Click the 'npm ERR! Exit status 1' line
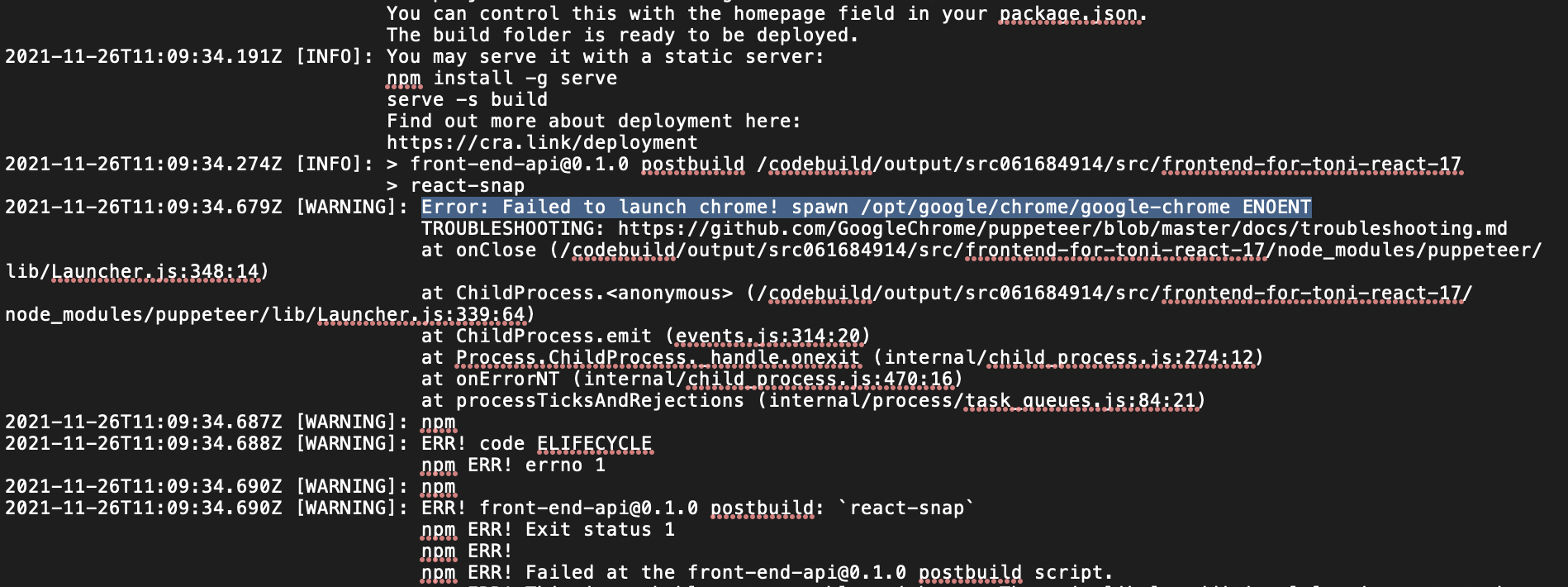The height and width of the screenshot is (587, 1568). 548,529
